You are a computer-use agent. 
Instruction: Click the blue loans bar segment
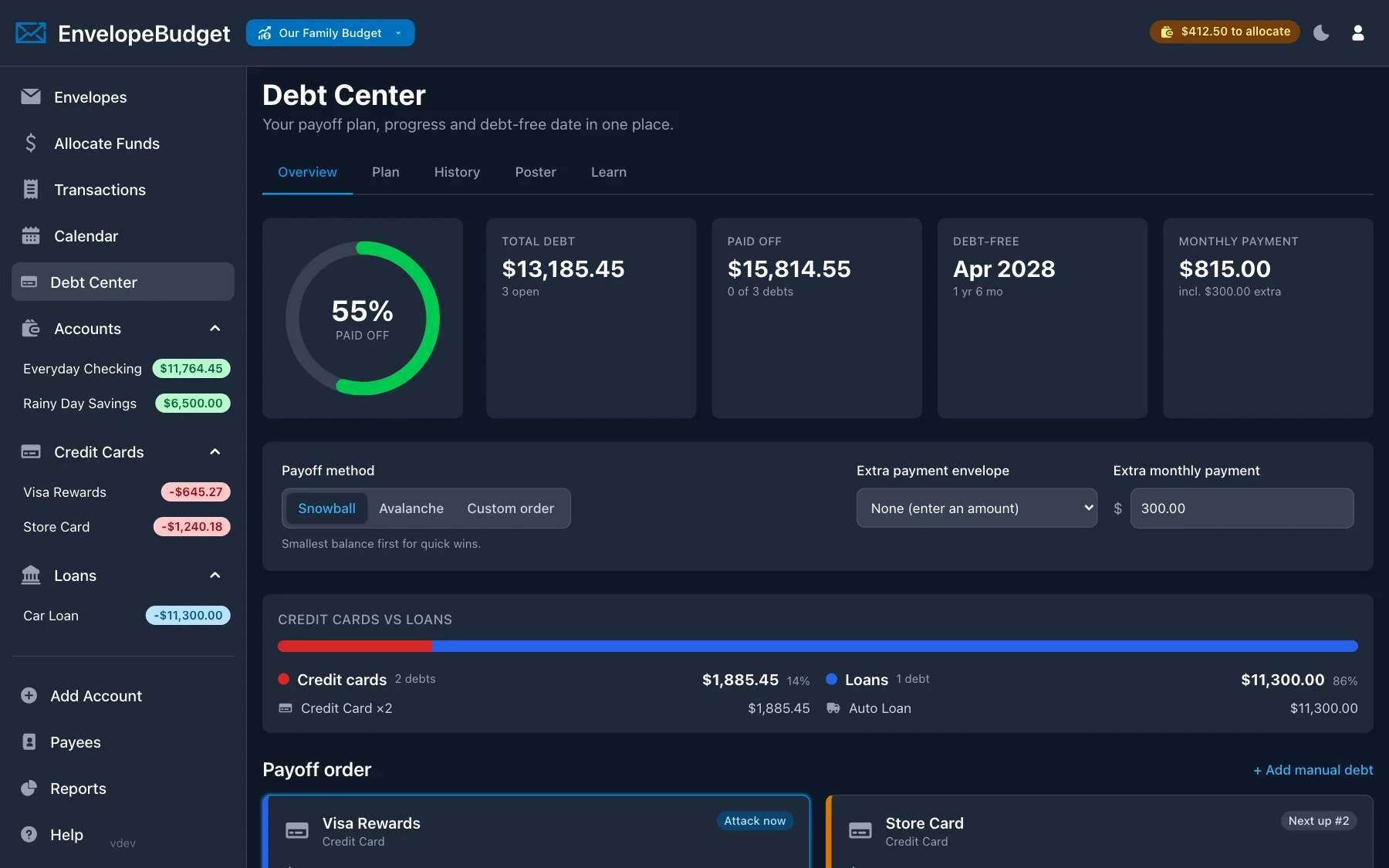(x=895, y=646)
